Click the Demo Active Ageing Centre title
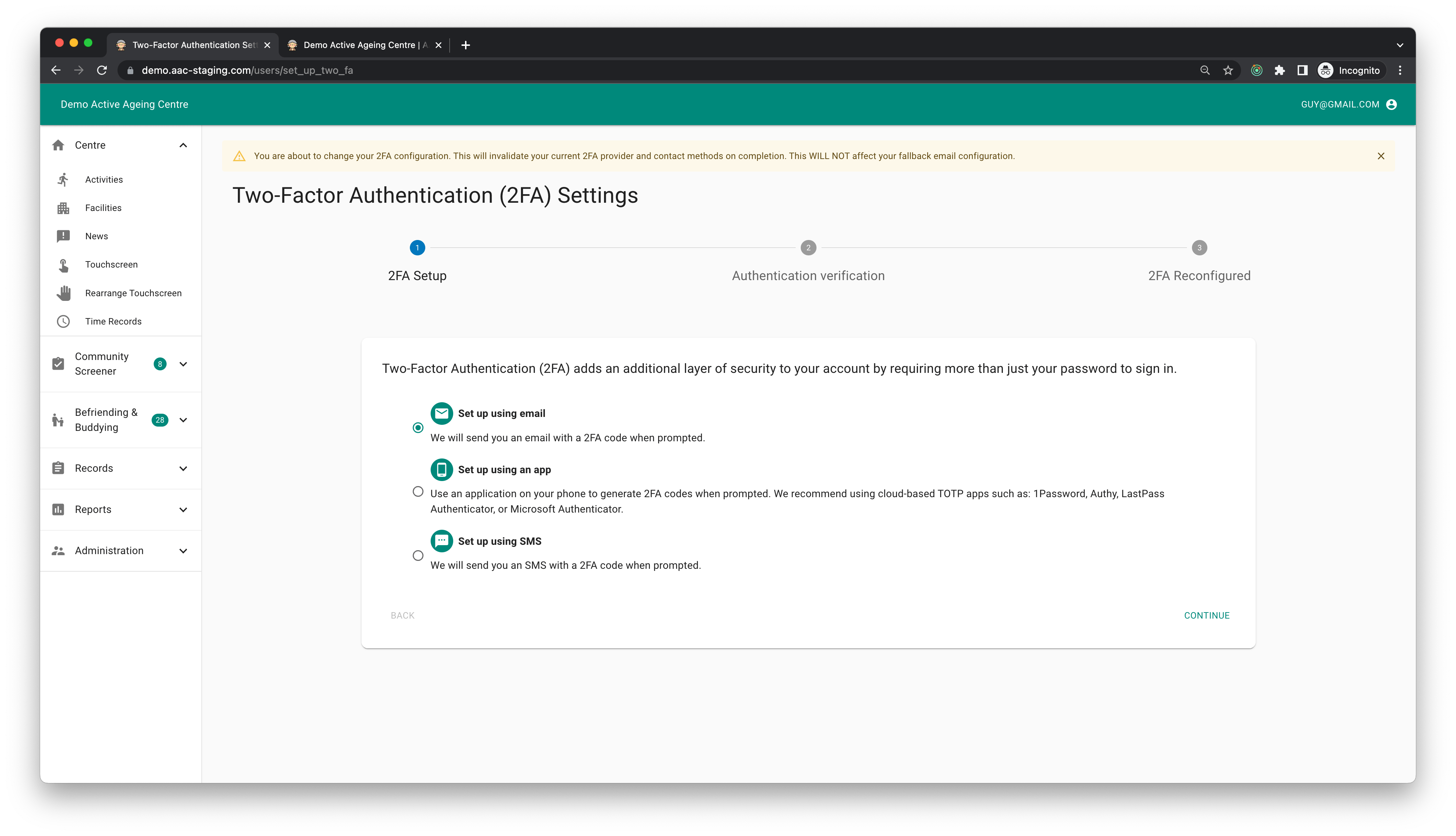 (125, 105)
